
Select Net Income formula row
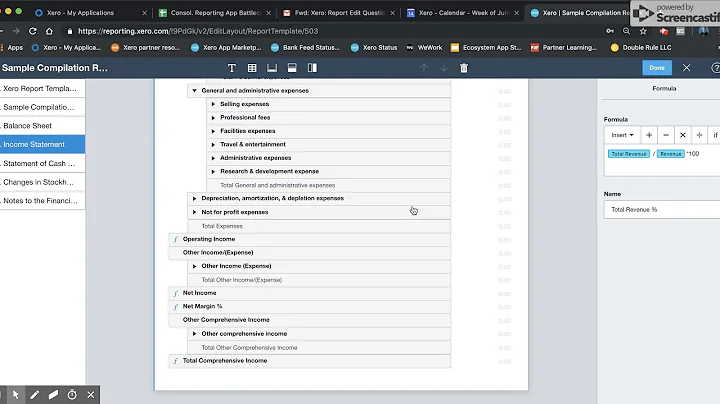(x=309, y=293)
